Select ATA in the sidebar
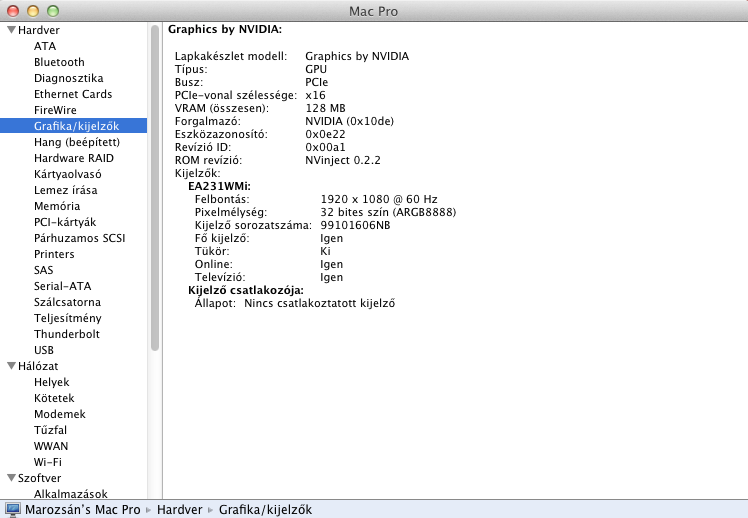This screenshot has width=748, height=518. point(45,46)
